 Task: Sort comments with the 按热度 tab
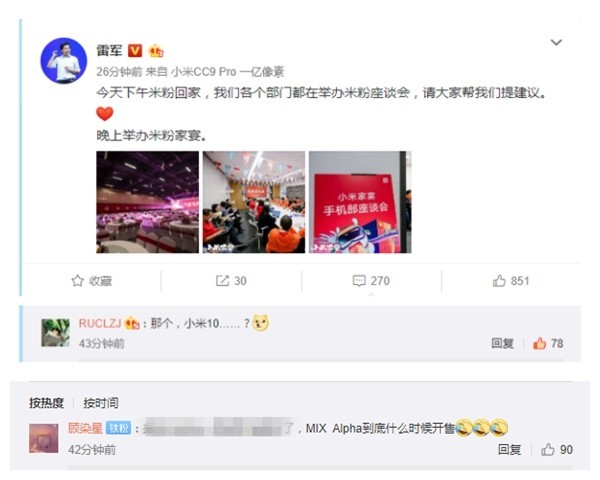46,403
